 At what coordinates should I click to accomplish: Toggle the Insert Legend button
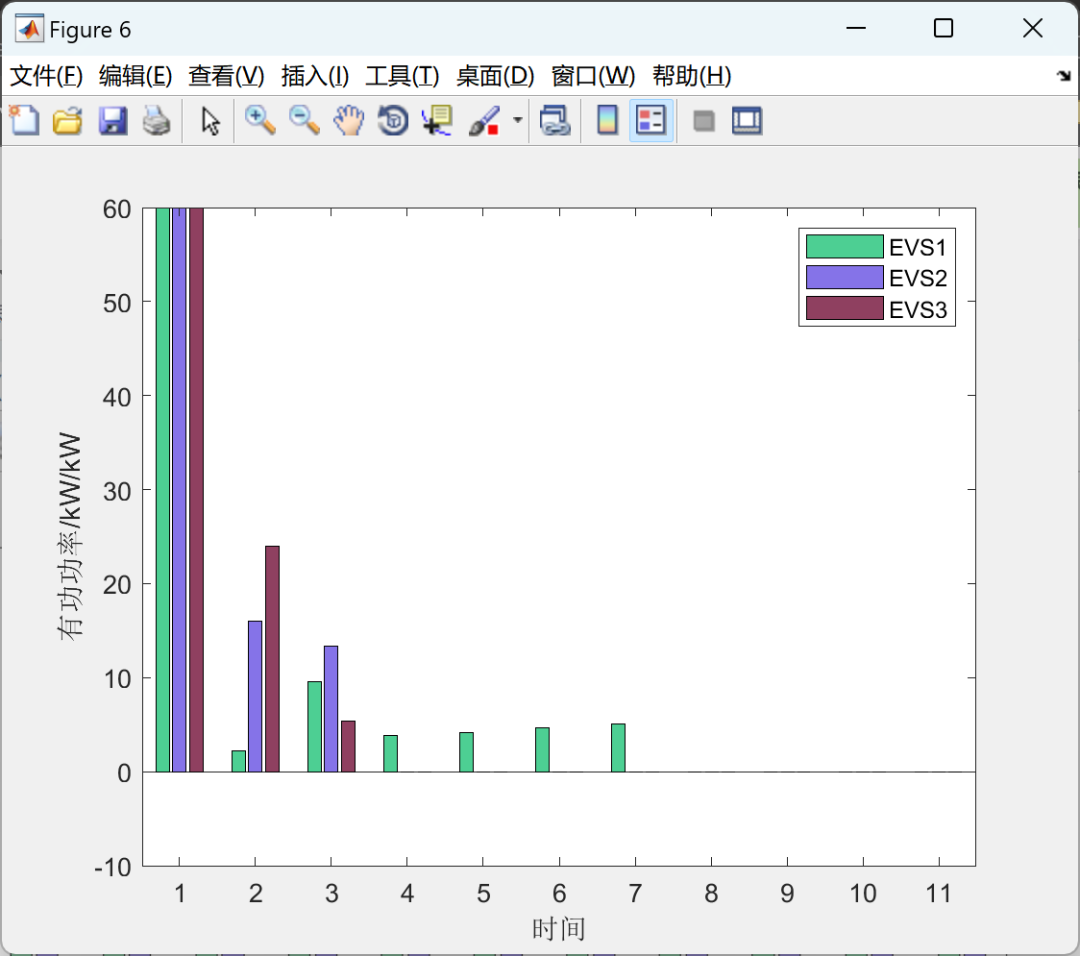tap(651, 121)
